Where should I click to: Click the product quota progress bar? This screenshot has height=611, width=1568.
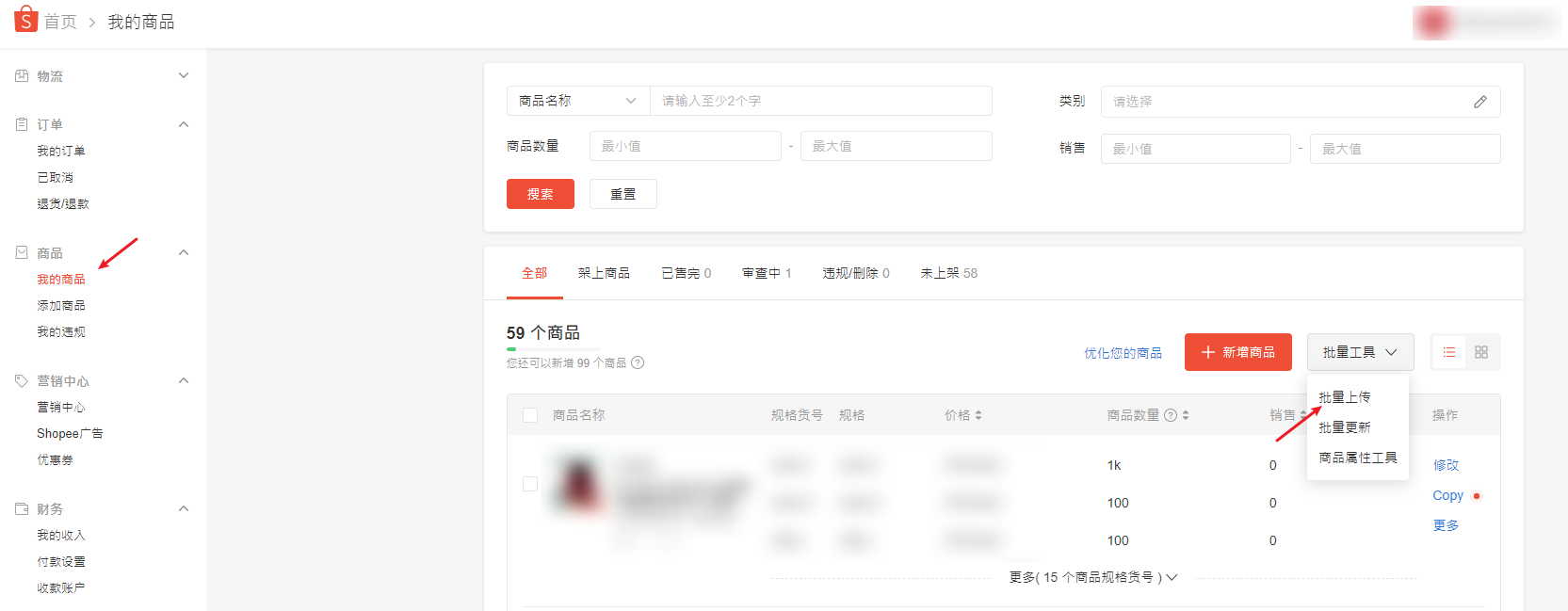554,349
